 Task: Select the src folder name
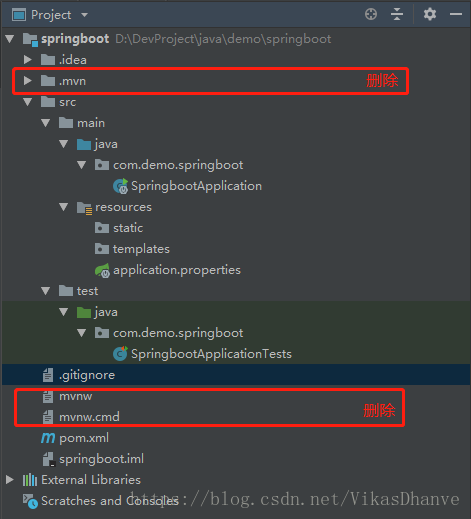click(x=68, y=102)
